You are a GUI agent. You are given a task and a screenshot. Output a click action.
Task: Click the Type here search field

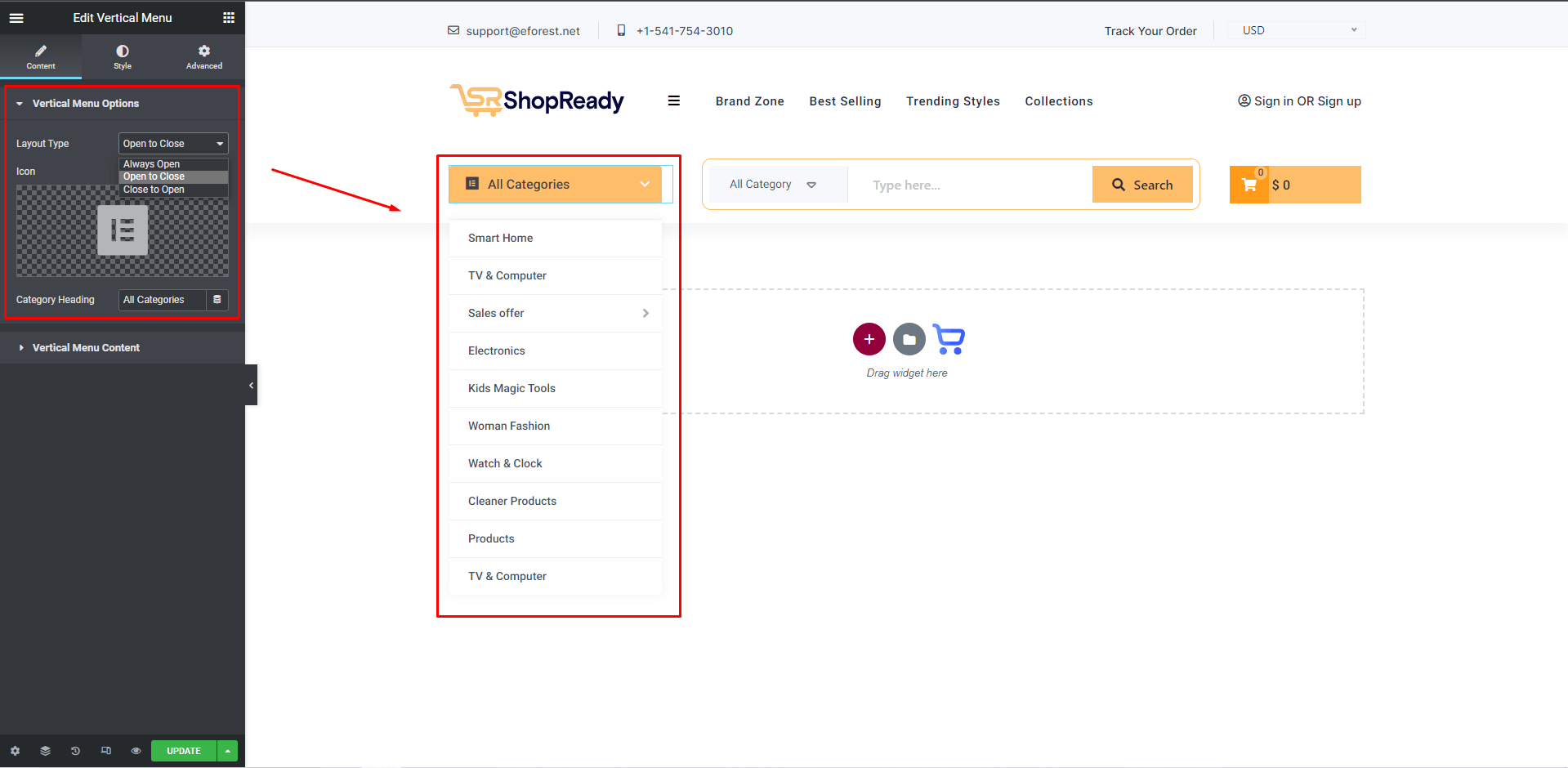pos(969,185)
